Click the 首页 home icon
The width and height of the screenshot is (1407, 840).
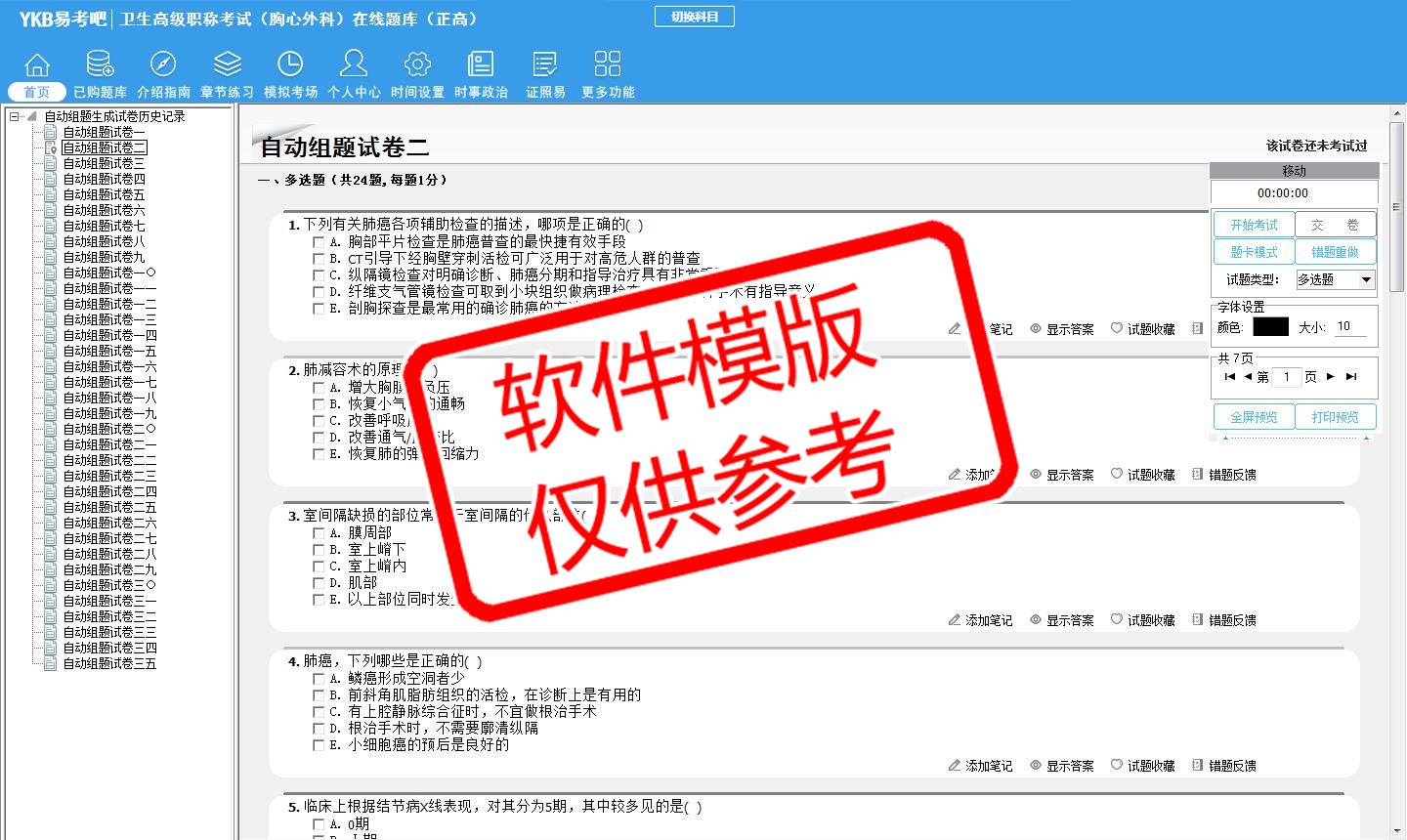[37, 65]
